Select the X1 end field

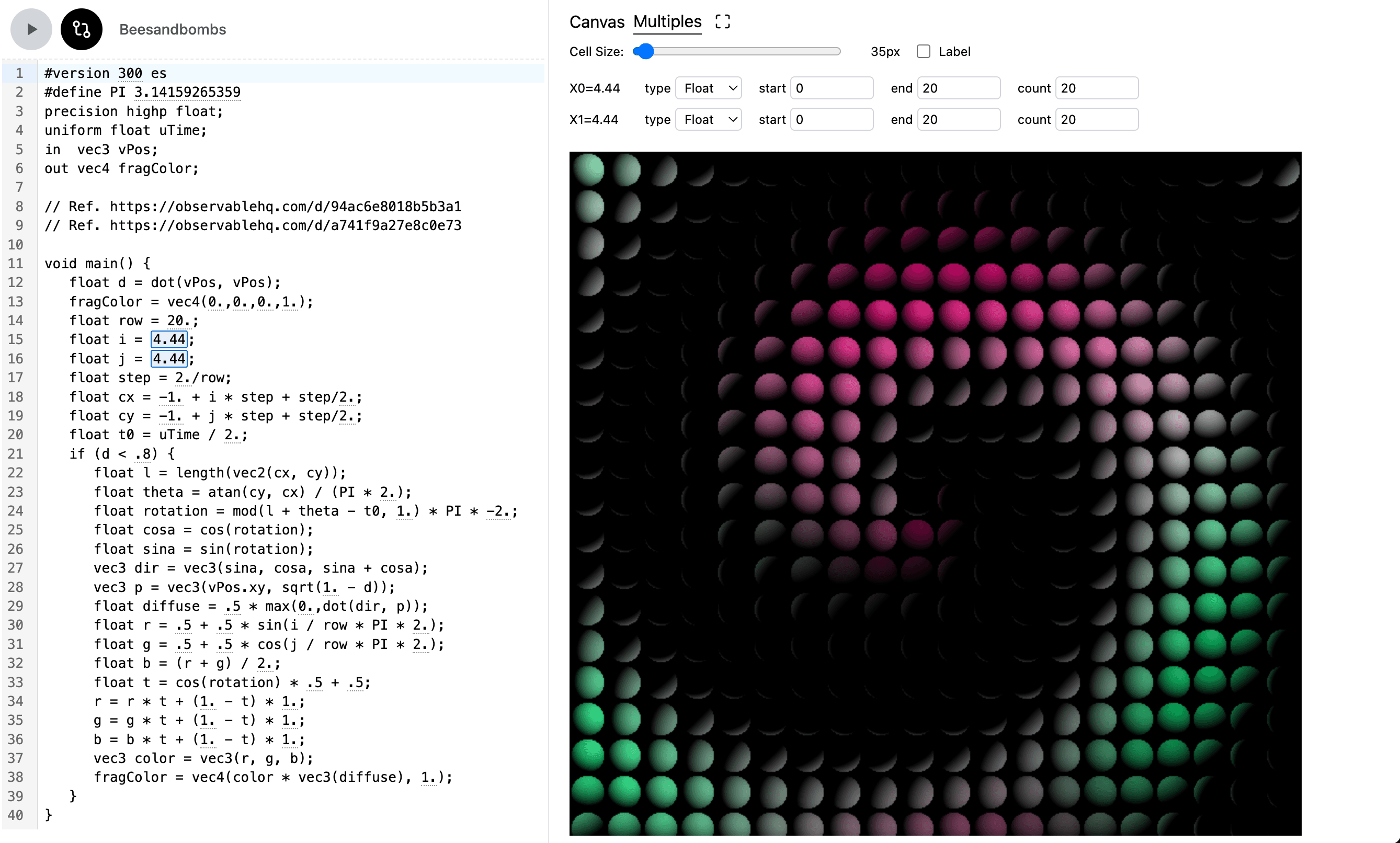click(958, 119)
